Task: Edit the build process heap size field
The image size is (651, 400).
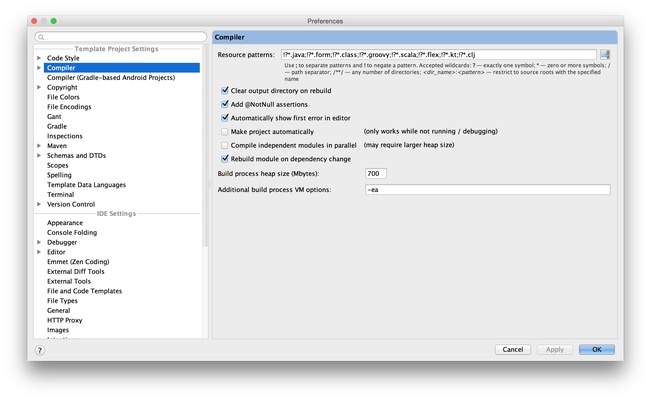Action: click(x=376, y=174)
